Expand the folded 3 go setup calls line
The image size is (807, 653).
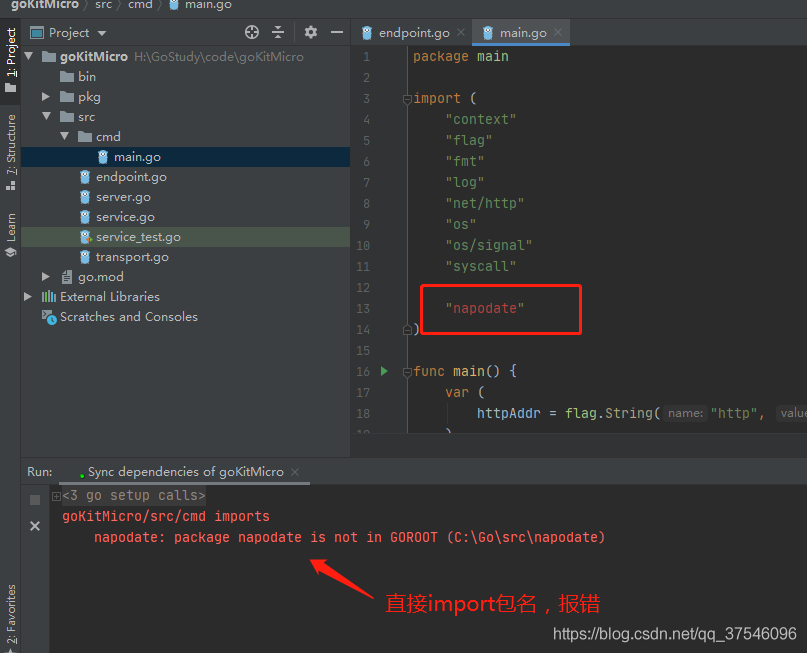pos(56,496)
